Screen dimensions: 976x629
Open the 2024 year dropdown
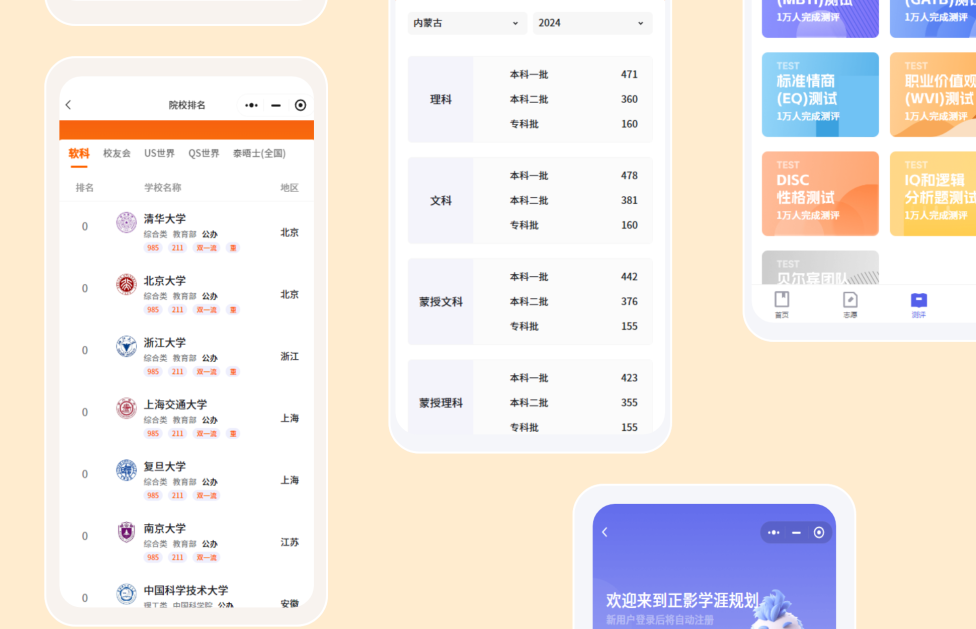(x=592, y=23)
